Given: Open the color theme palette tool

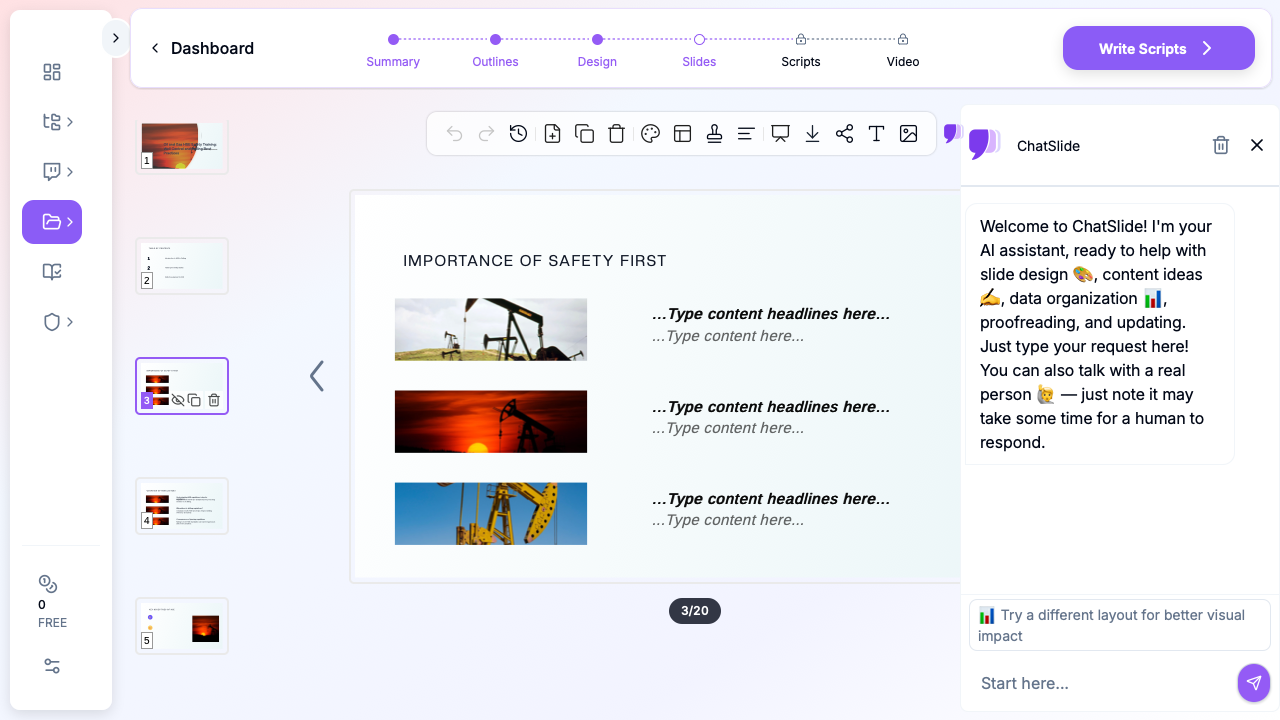Looking at the screenshot, I should tap(650, 134).
